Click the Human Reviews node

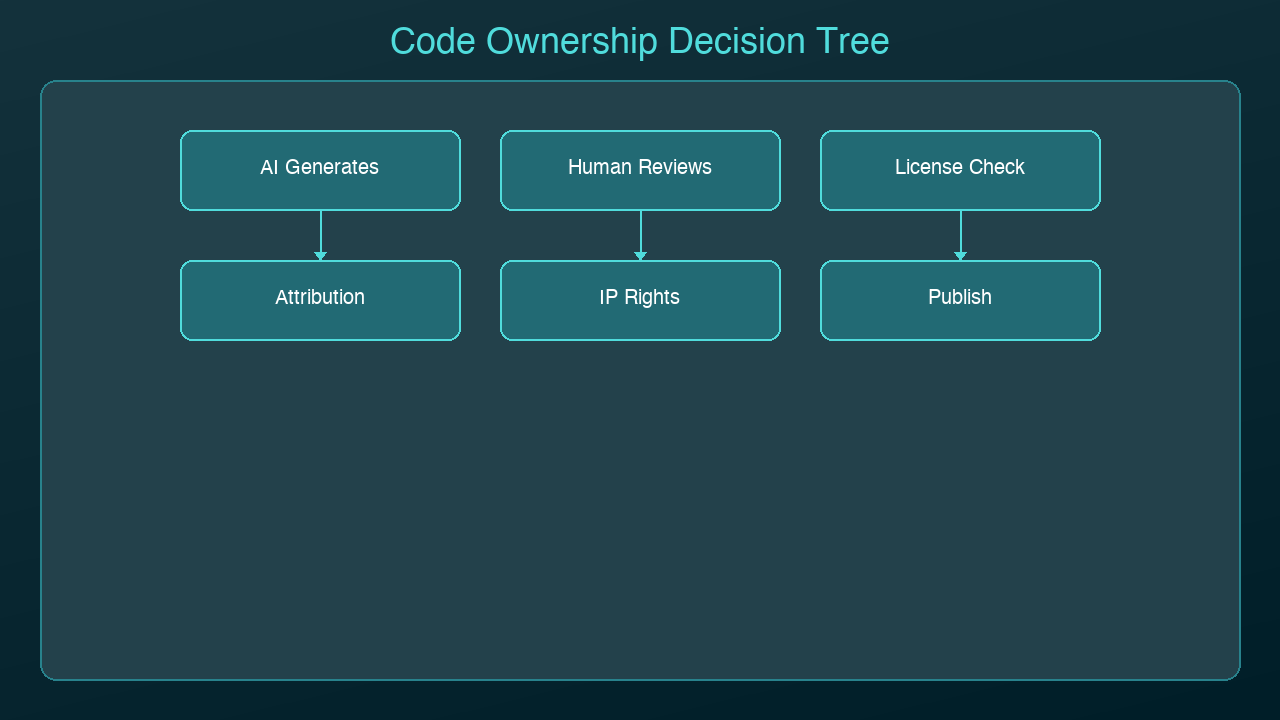point(640,170)
